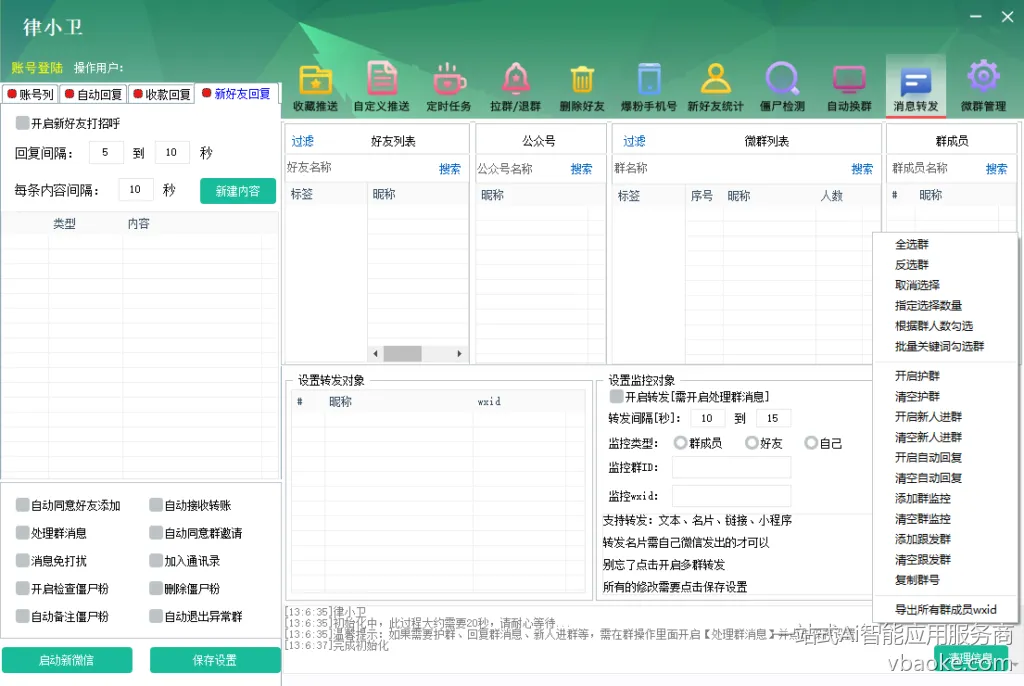Select 好友 monitor type radio button
The width and height of the screenshot is (1024, 686).
tap(752, 443)
